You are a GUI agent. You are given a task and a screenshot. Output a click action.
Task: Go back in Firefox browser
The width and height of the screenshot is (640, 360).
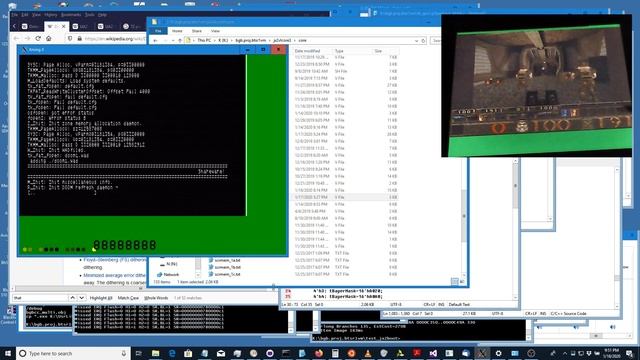click(16, 38)
